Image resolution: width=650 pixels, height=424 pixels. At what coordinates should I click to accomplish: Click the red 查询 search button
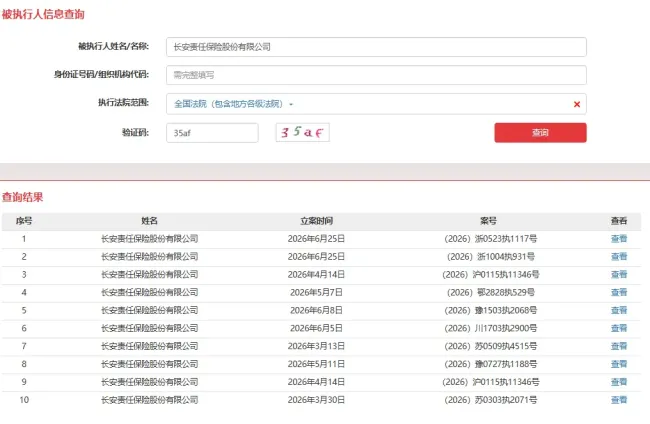[540, 133]
